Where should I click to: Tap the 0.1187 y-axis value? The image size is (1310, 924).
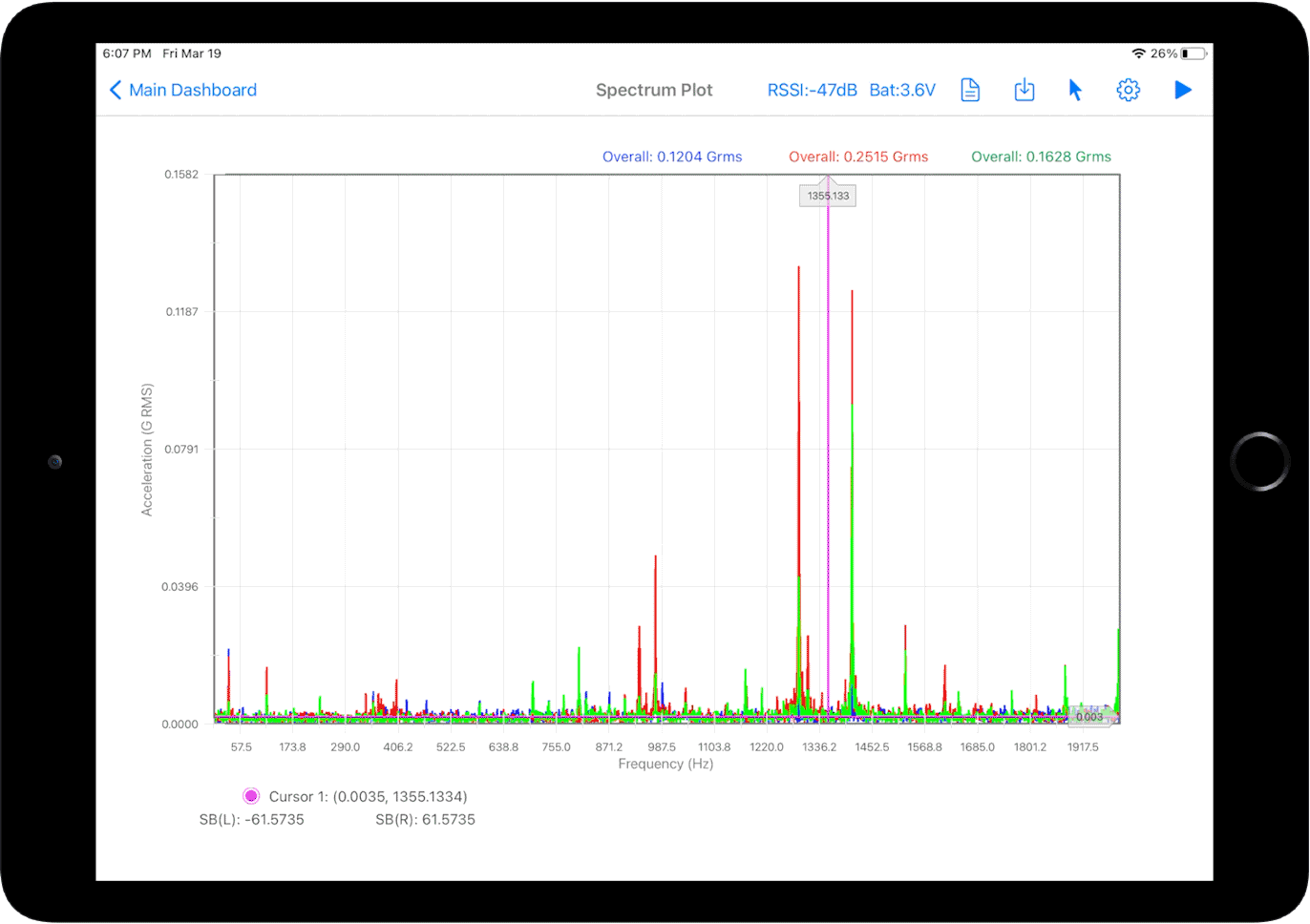tap(181, 312)
